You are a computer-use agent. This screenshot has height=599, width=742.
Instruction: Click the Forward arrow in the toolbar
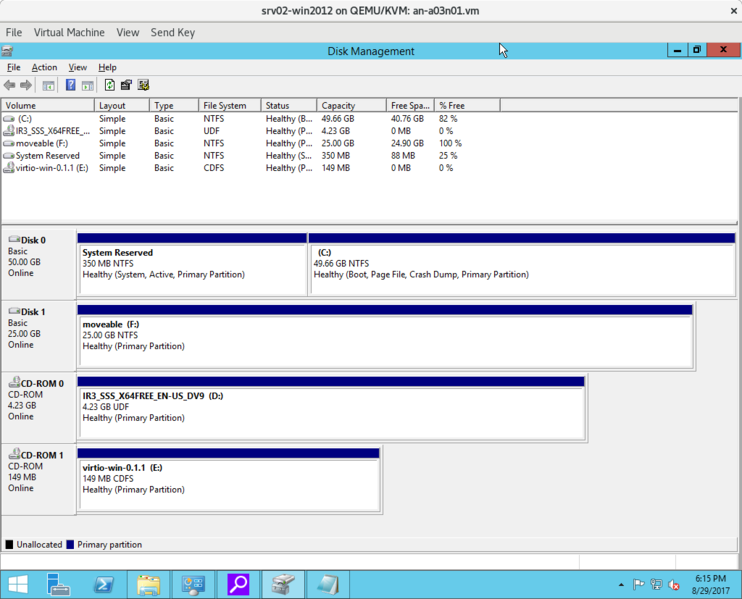[x=26, y=85]
